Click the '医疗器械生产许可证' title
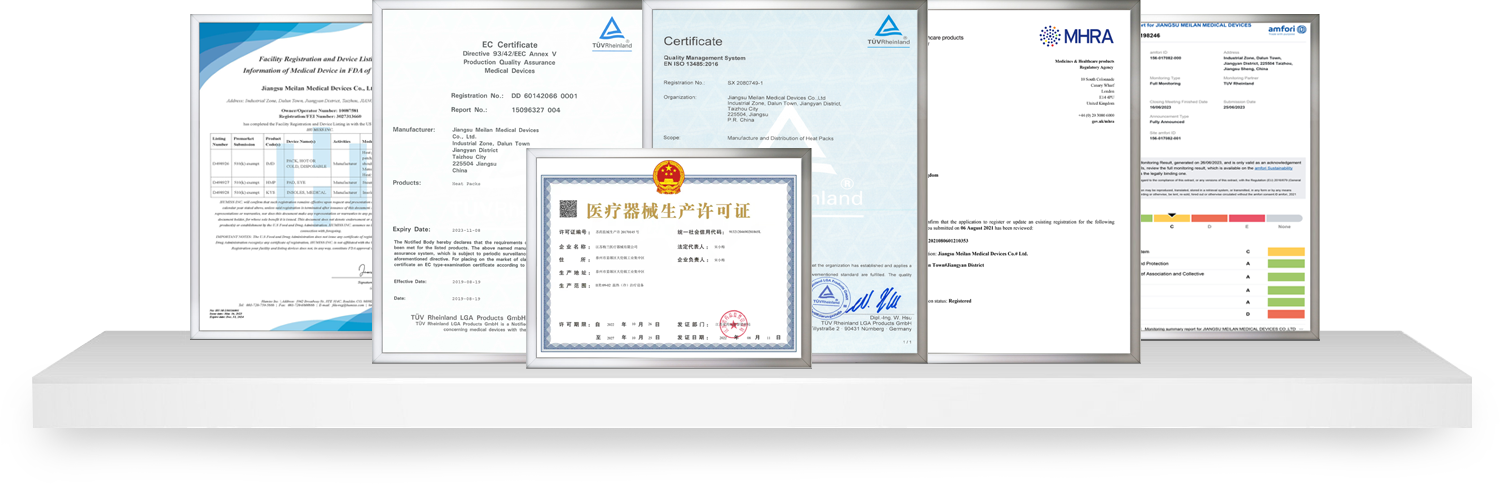 point(668,211)
